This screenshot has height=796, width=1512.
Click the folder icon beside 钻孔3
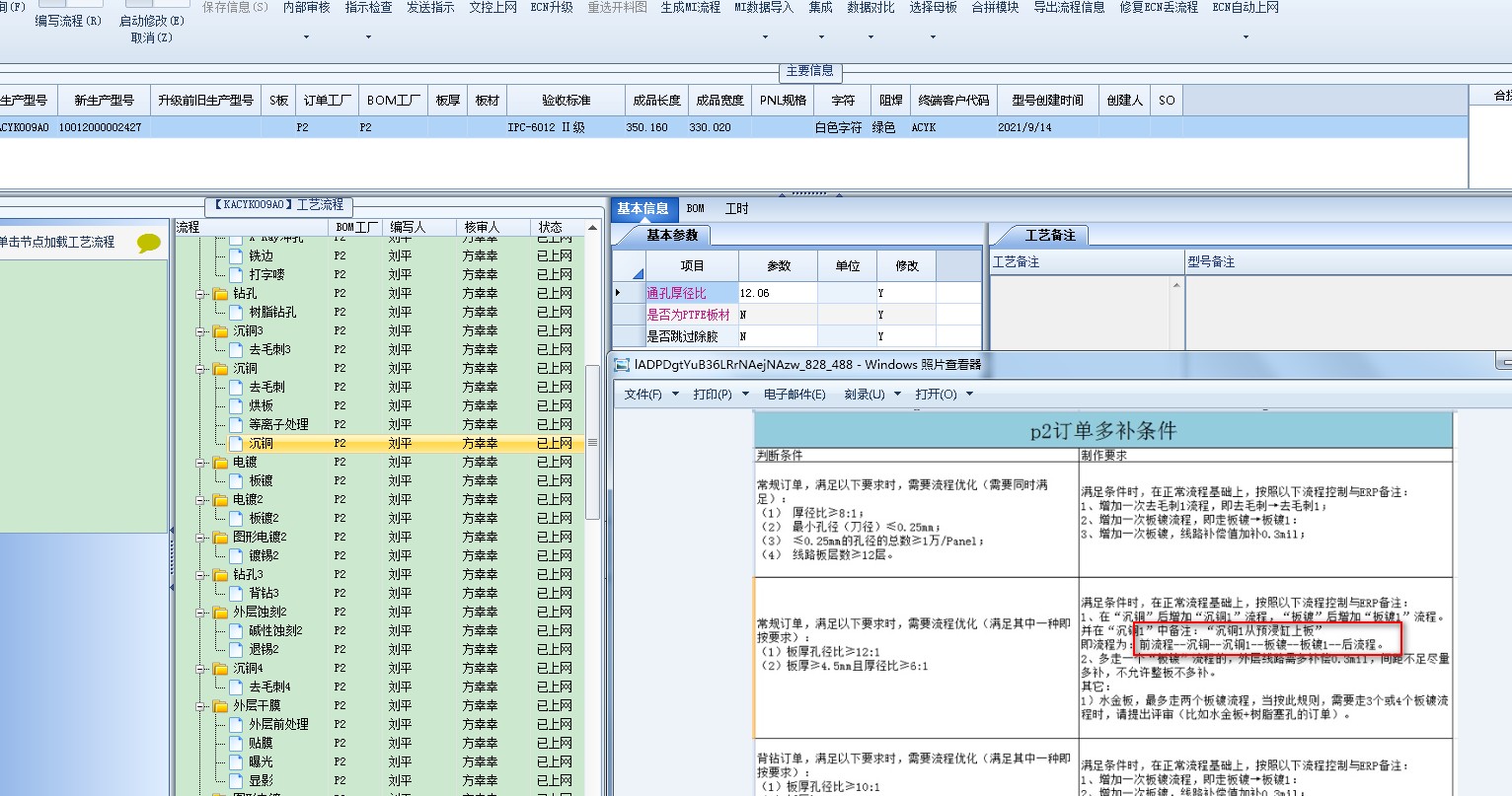click(x=220, y=575)
